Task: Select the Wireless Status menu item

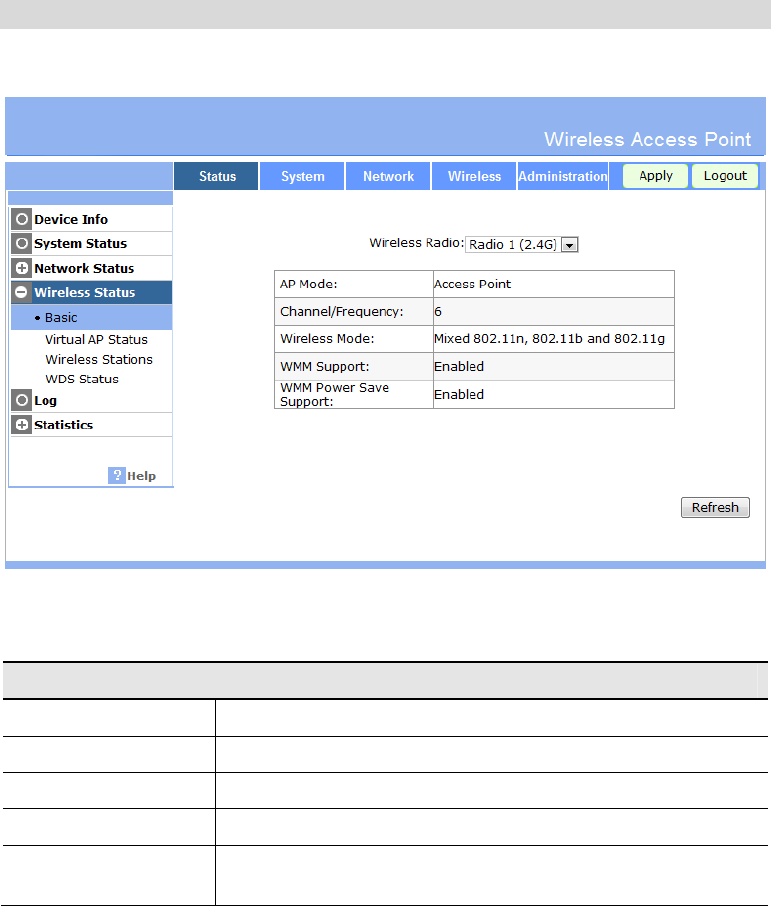Action: [84, 292]
